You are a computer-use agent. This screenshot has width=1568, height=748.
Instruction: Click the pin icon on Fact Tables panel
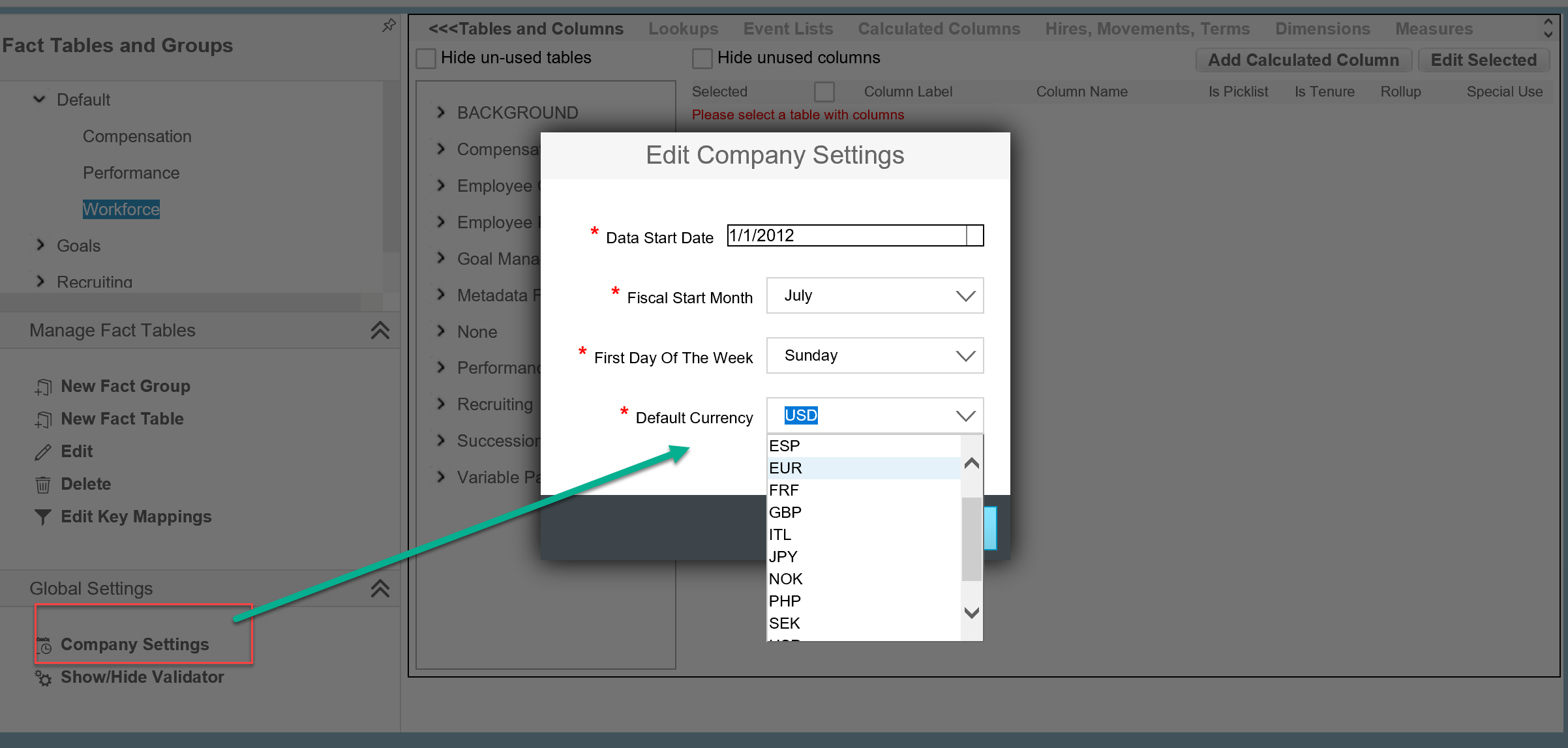389,25
